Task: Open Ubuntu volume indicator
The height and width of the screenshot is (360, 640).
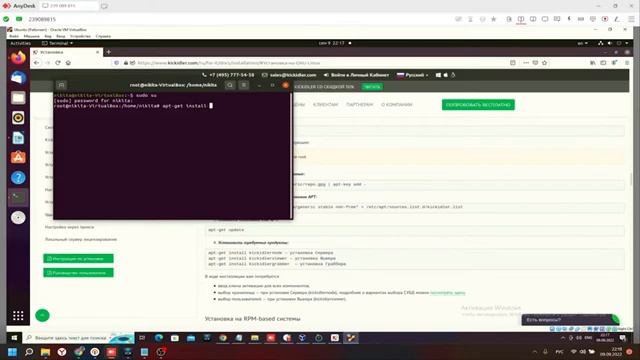Action: pyautogui.click(x=610, y=43)
